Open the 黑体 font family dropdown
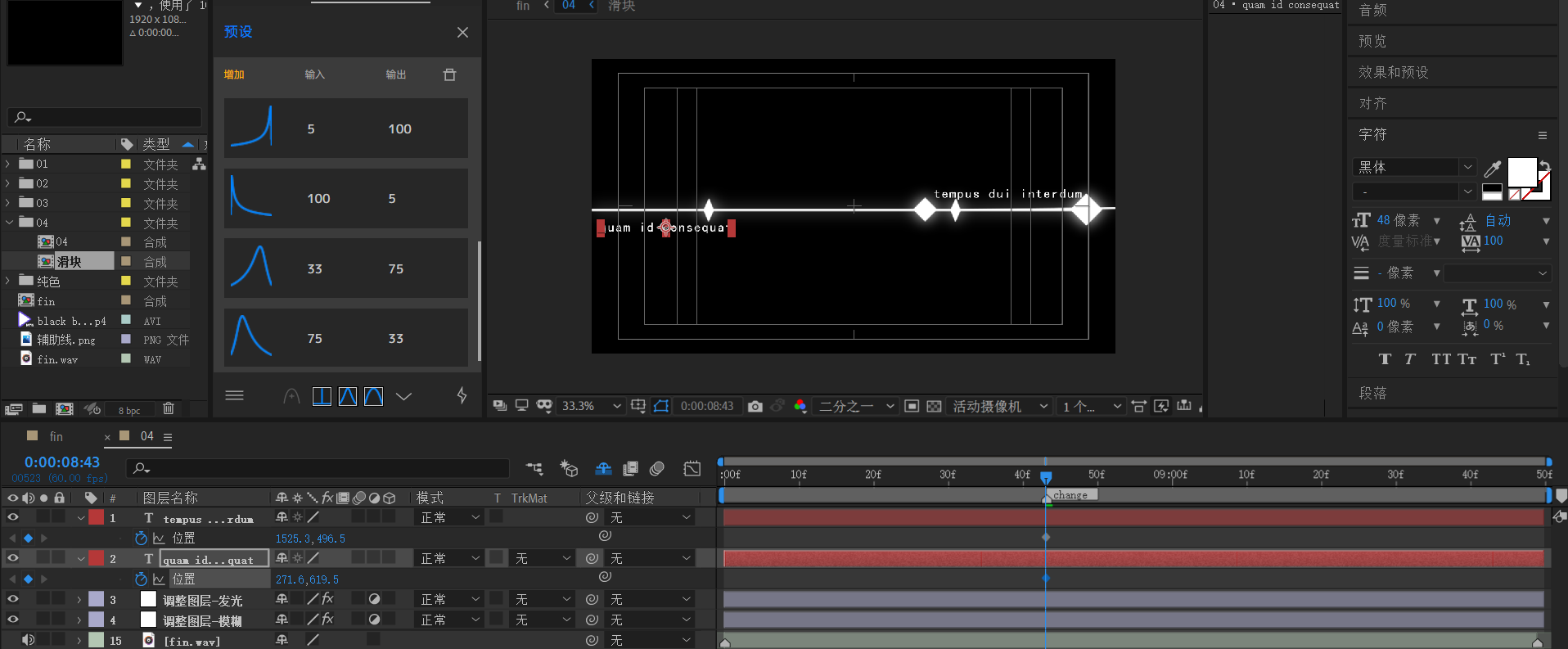This screenshot has height=649, width=1568. [x=1414, y=167]
